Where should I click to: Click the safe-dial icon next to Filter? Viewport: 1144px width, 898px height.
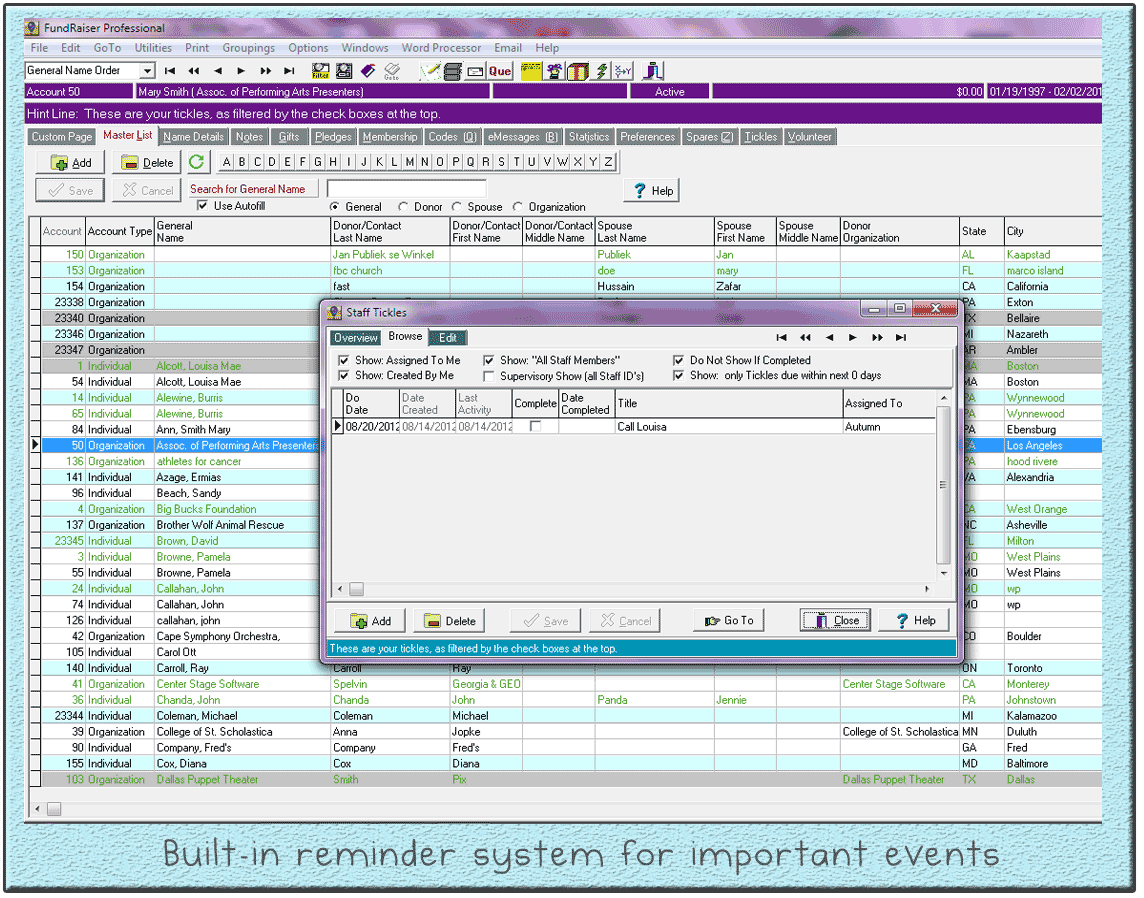pos(344,71)
